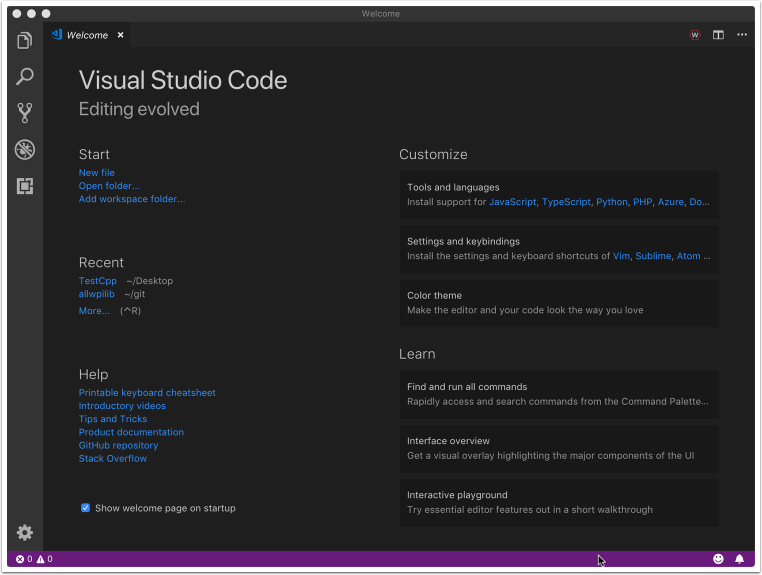The image size is (762, 575).
Task: Click the New file link
Action: (x=97, y=173)
